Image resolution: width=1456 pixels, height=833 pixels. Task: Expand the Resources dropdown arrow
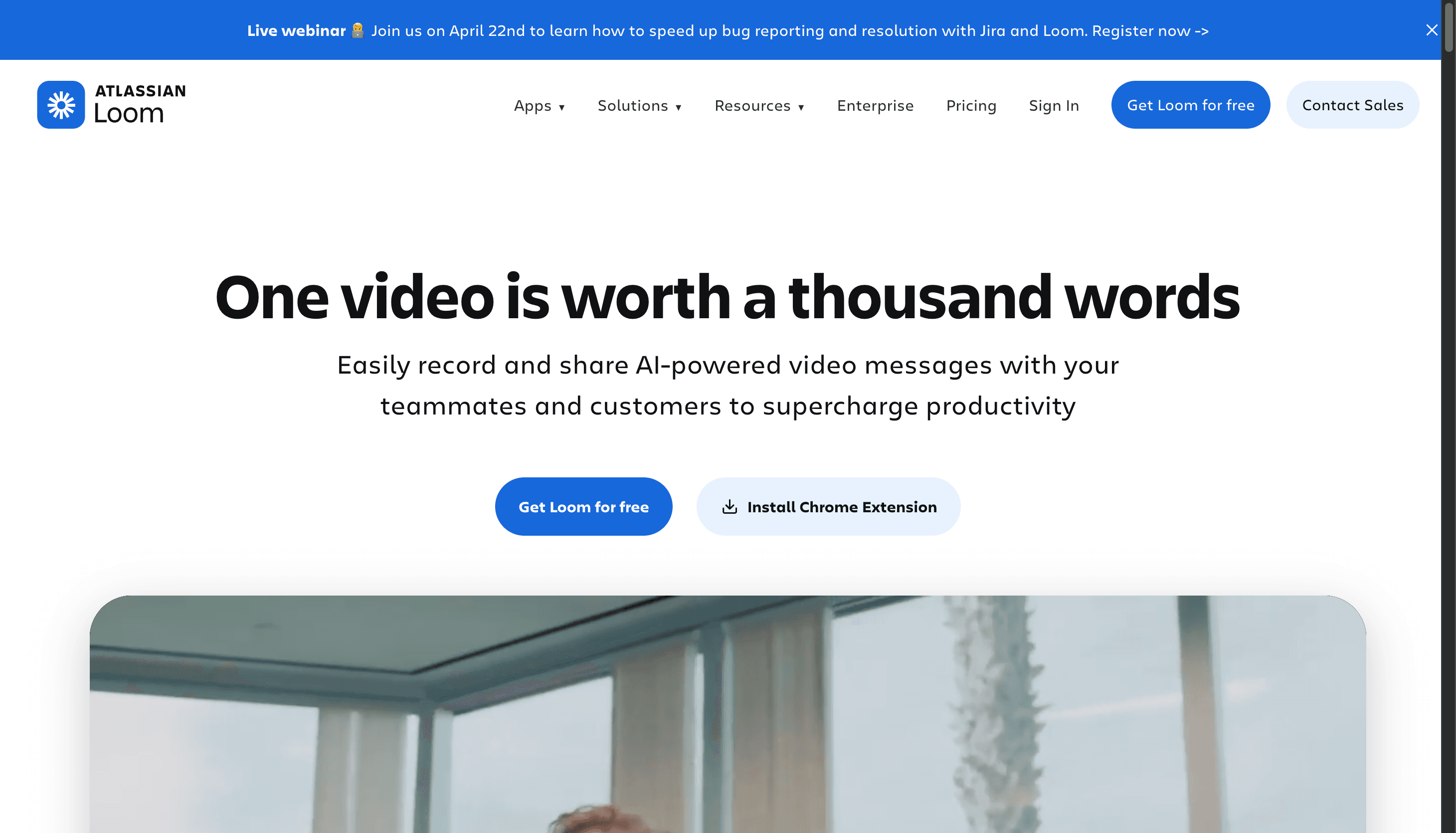[801, 107]
